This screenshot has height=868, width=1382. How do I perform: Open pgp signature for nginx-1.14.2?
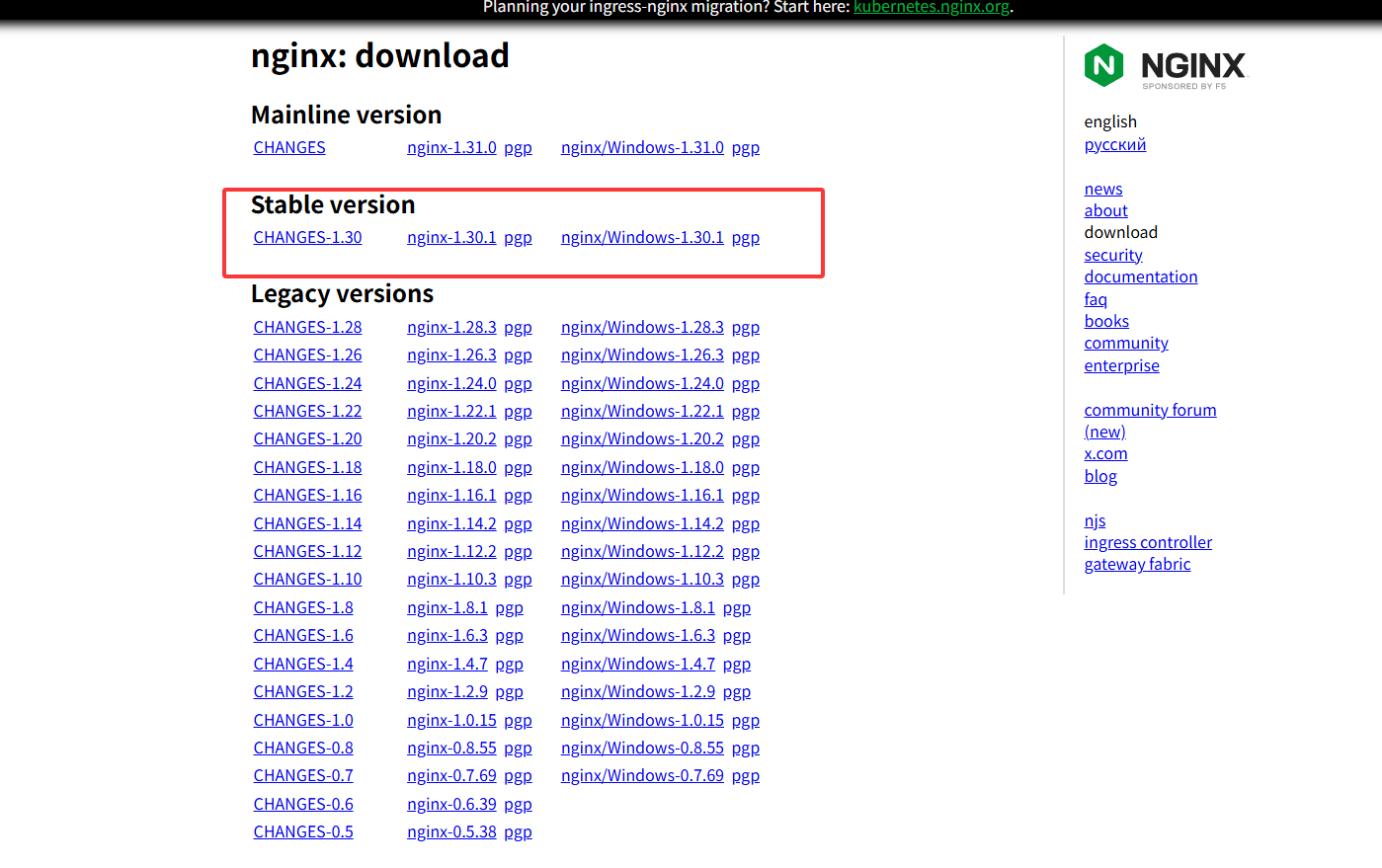pos(518,524)
